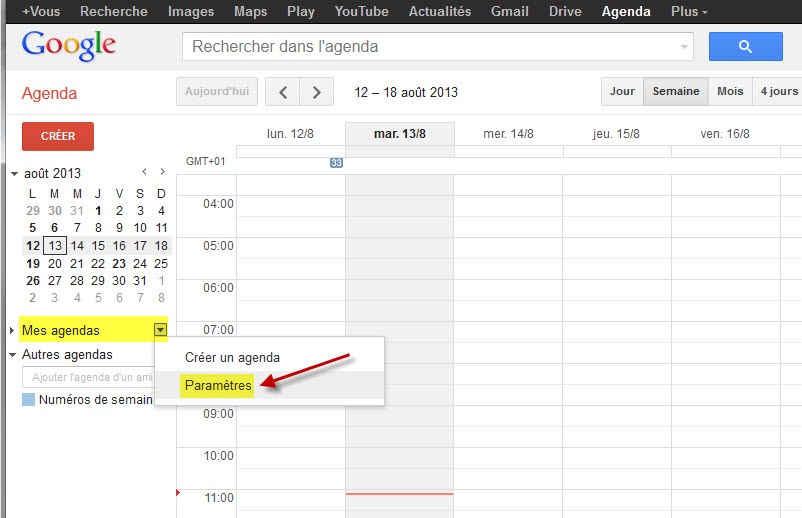Go to previous week arrow
Image resolution: width=802 pixels, height=518 pixels.
click(282, 92)
